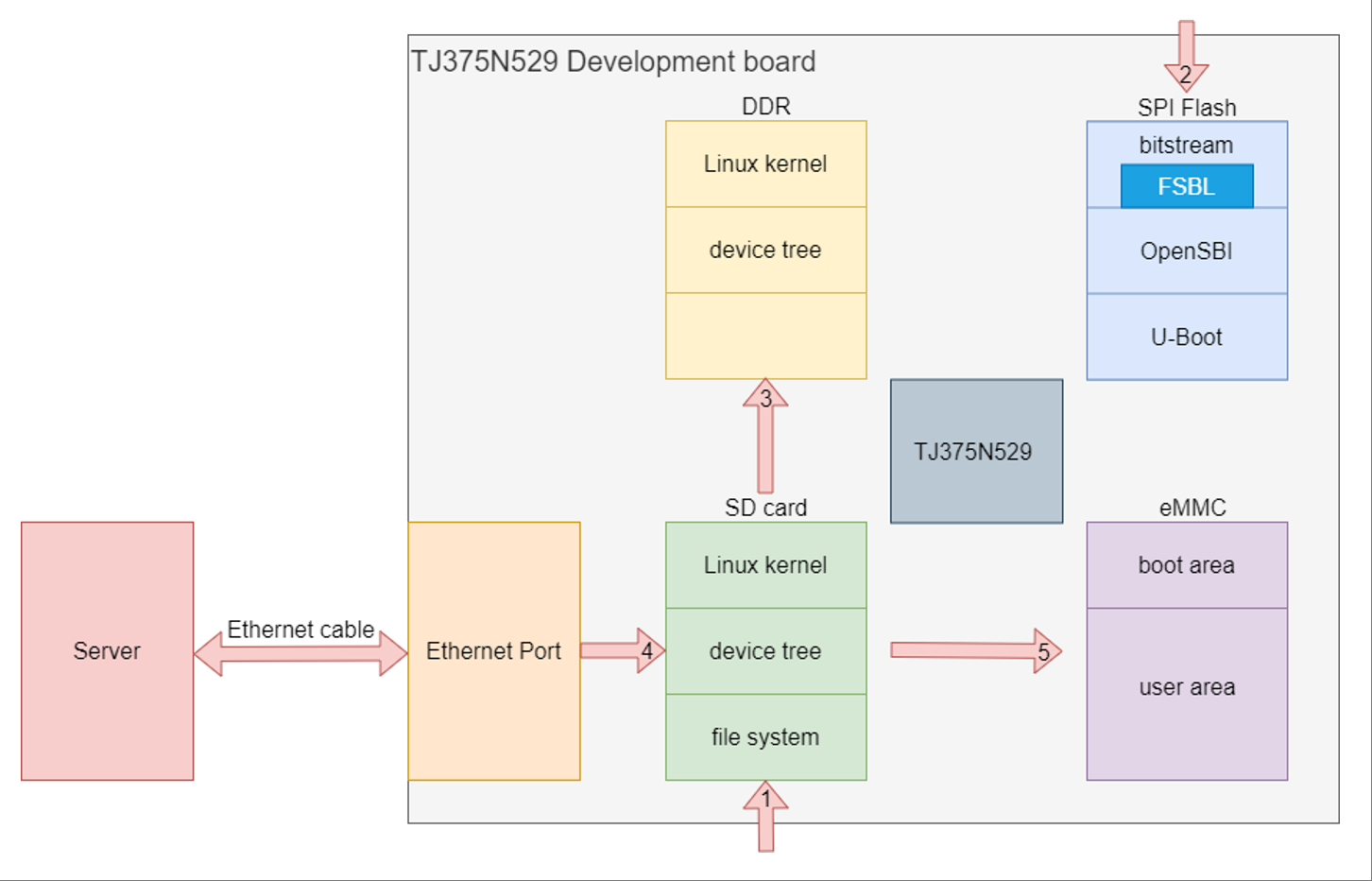Select the U-Boot block
The image size is (1372, 881).
pos(1186,337)
